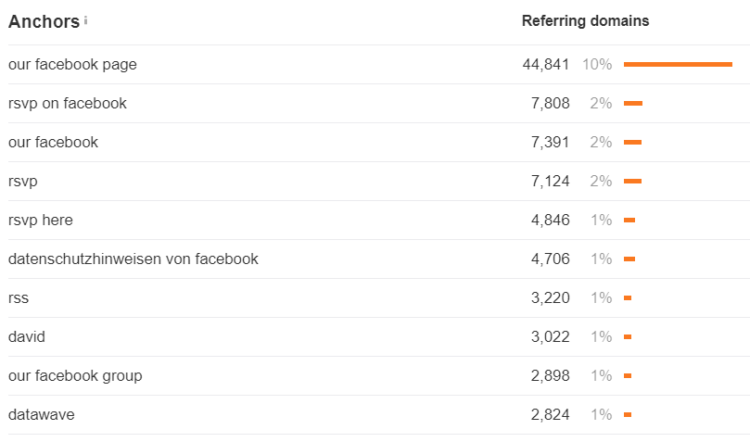
Task: Click the 'datawave' anchor text
Action: 41,415
